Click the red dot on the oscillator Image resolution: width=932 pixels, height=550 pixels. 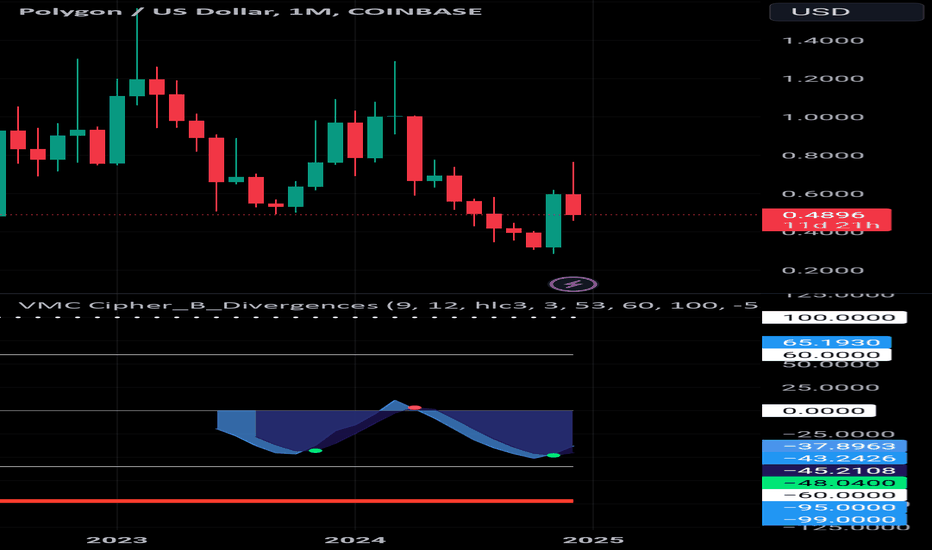point(414,408)
